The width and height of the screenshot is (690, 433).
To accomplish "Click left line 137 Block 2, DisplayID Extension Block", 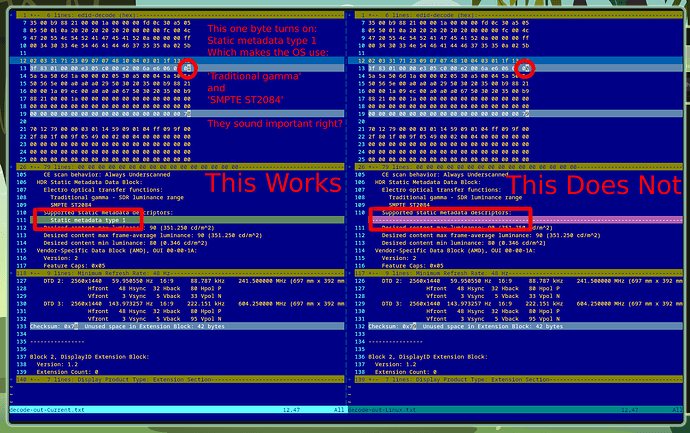I will click(89, 357).
